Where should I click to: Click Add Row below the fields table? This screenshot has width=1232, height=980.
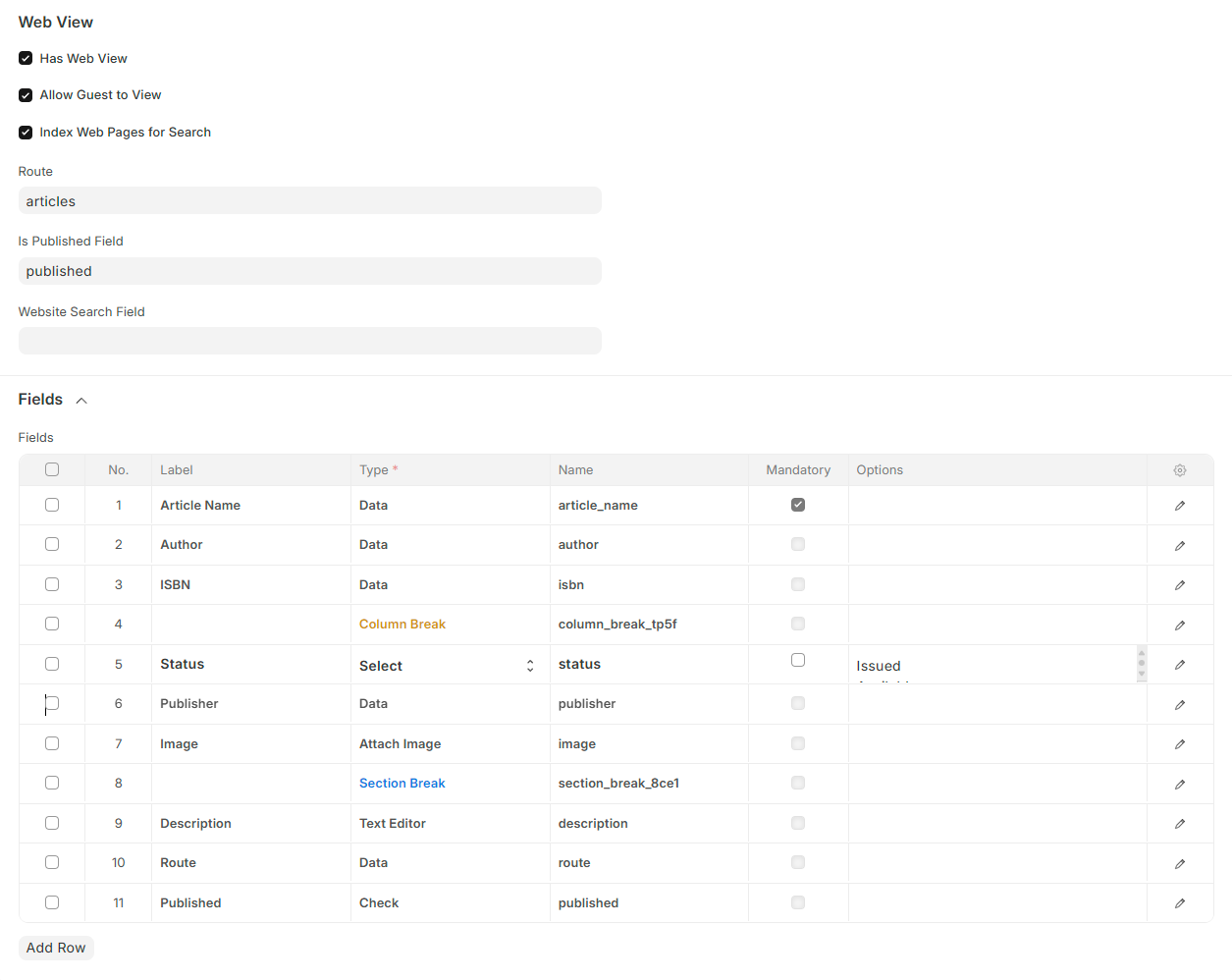55,947
